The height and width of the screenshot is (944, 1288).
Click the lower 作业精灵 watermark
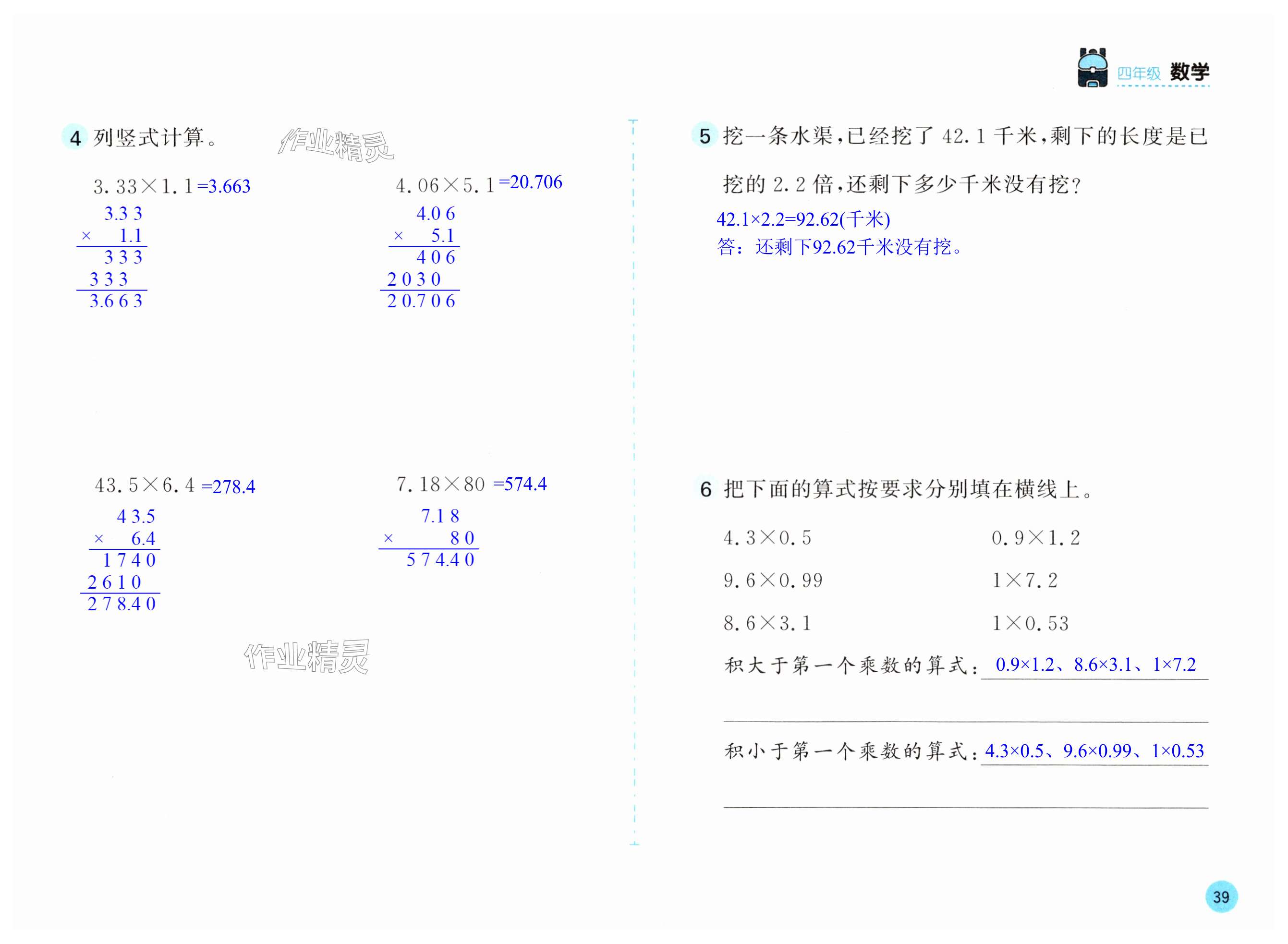click(x=307, y=656)
